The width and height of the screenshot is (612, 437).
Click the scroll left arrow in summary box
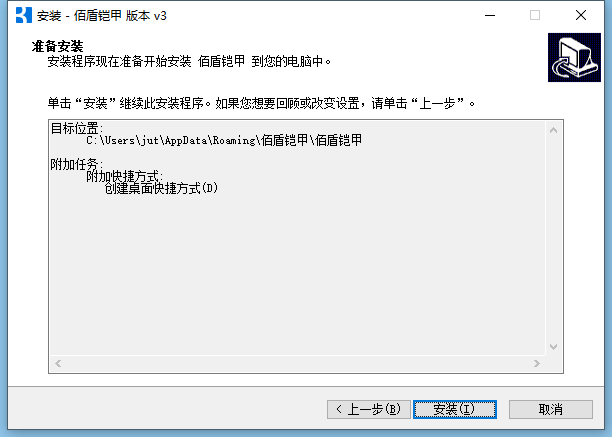click(x=58, y=364)
